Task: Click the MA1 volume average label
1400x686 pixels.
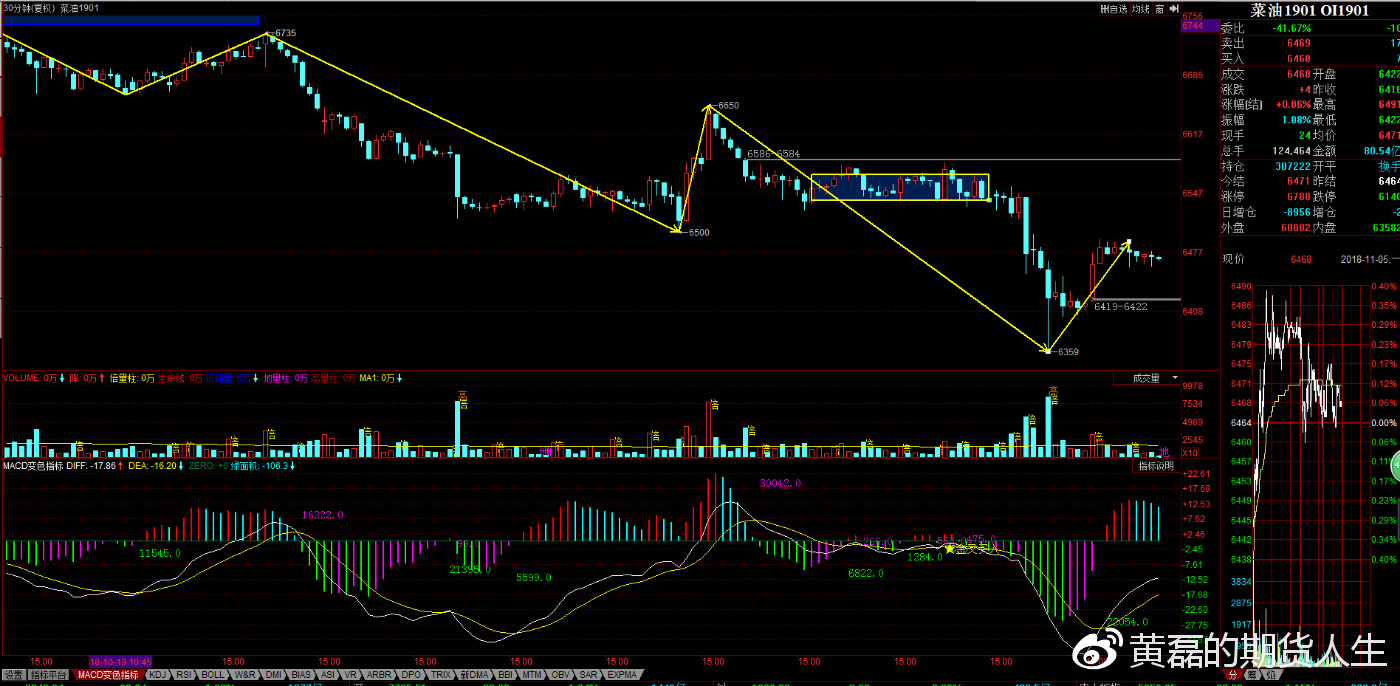Action: (377, 378)
